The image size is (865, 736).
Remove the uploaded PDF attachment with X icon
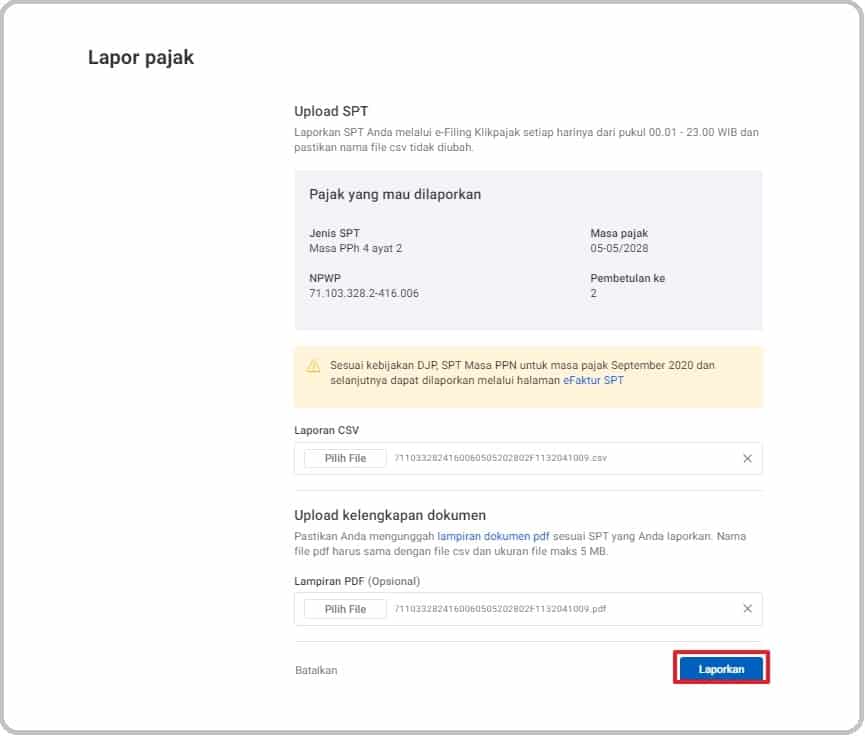pyautogui.click(x=747, y=609)
